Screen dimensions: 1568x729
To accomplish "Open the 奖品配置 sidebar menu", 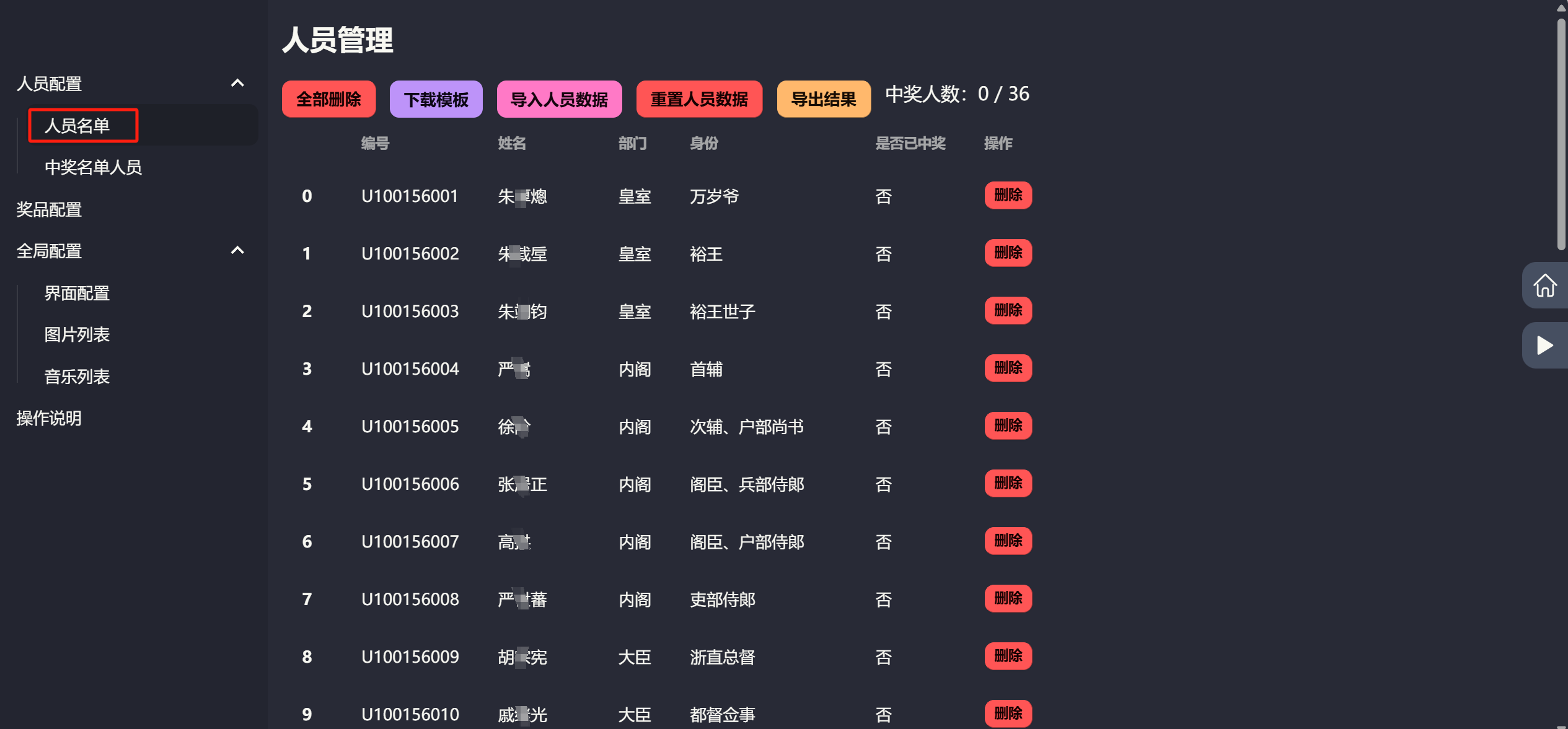I will coord(49,209).
